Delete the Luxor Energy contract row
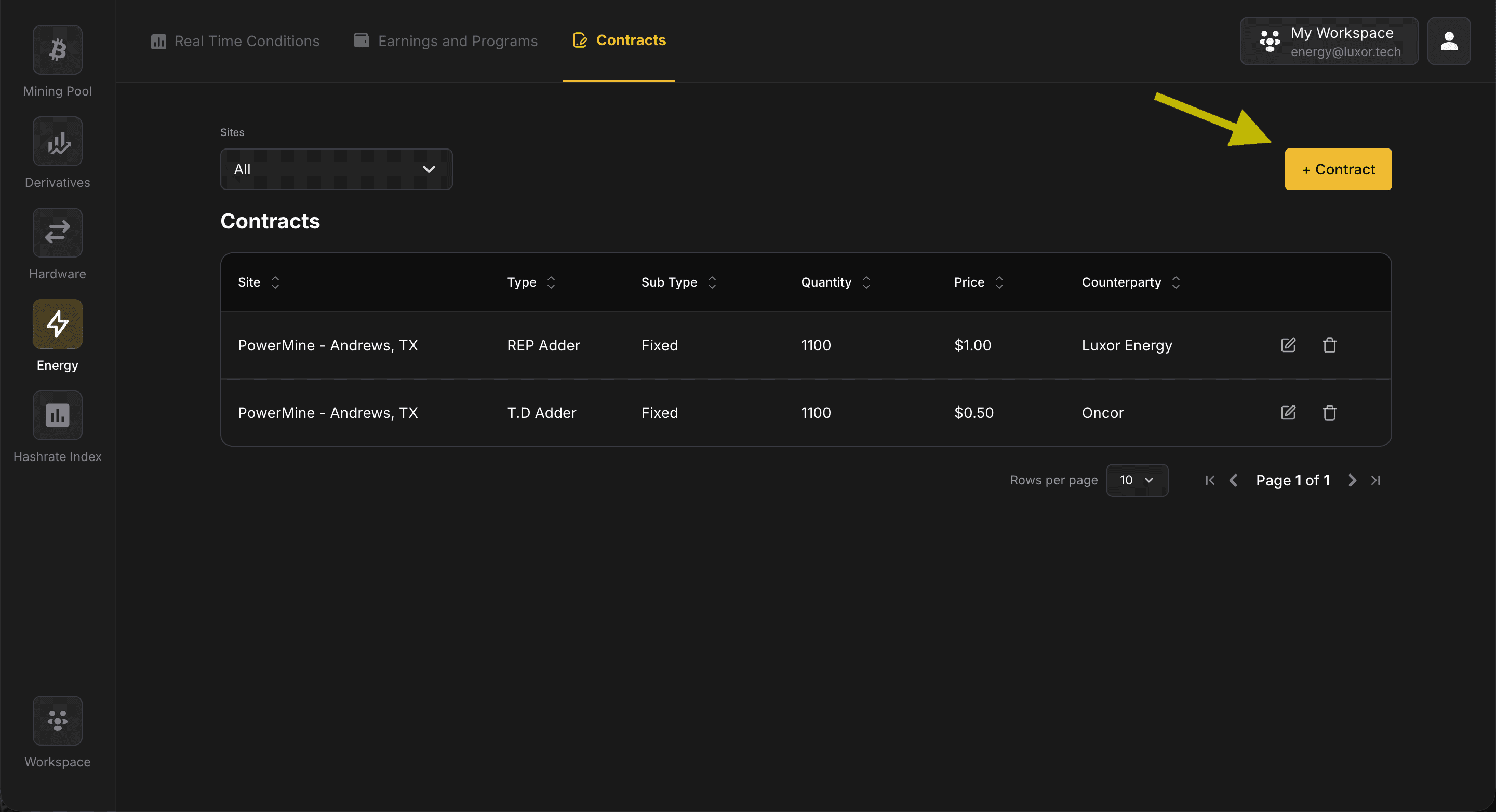The height and width of the screenshot is (812, 1496). [x=1329, y=345]
